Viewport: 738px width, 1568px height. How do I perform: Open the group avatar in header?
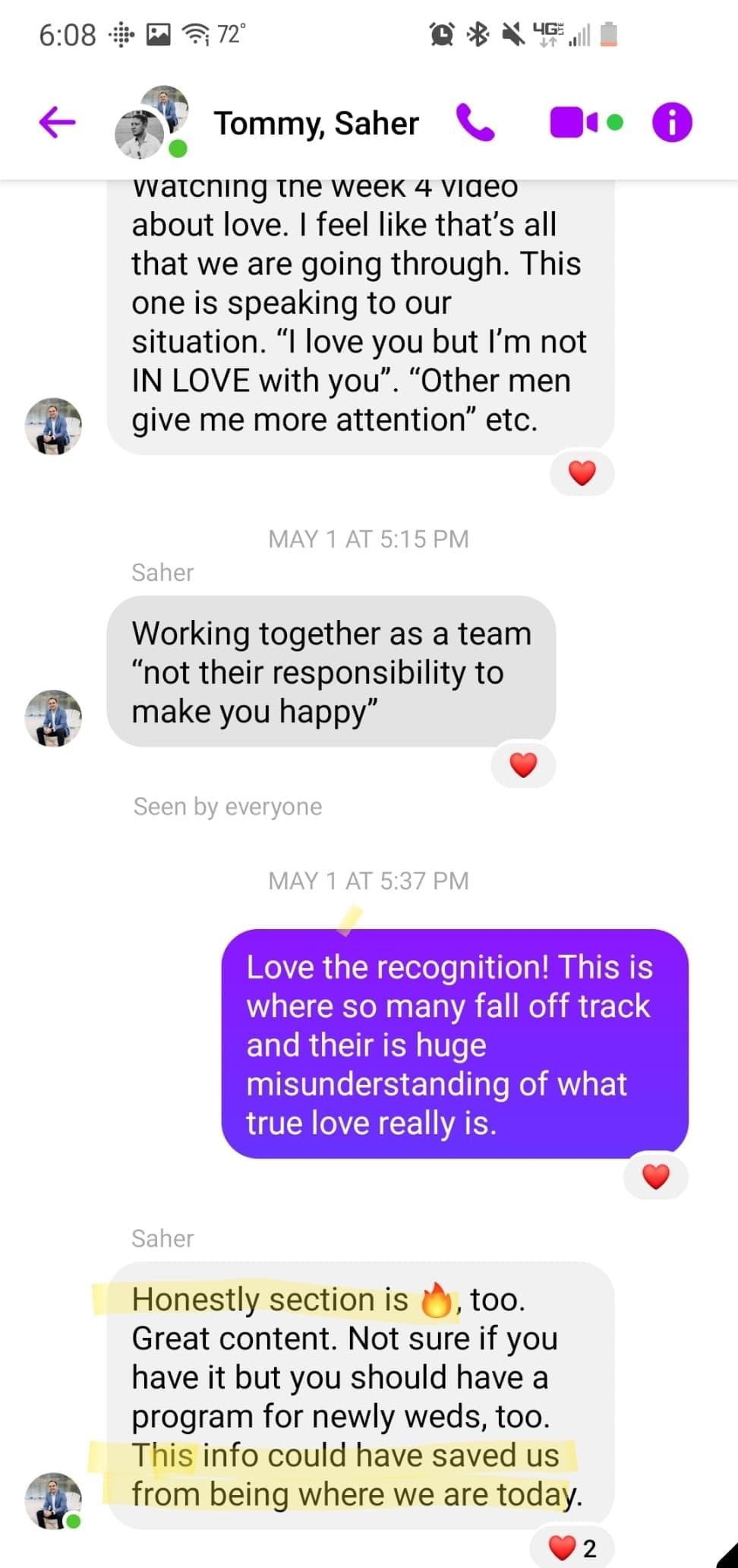(x=152, y=122)
